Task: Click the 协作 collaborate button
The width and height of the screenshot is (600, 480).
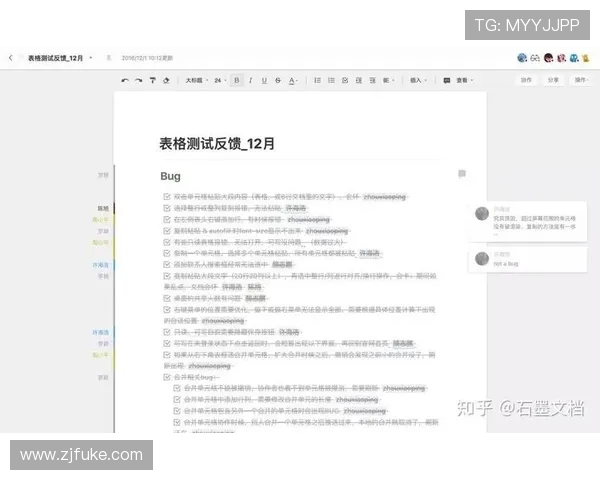Action: (x=526, y=80)
